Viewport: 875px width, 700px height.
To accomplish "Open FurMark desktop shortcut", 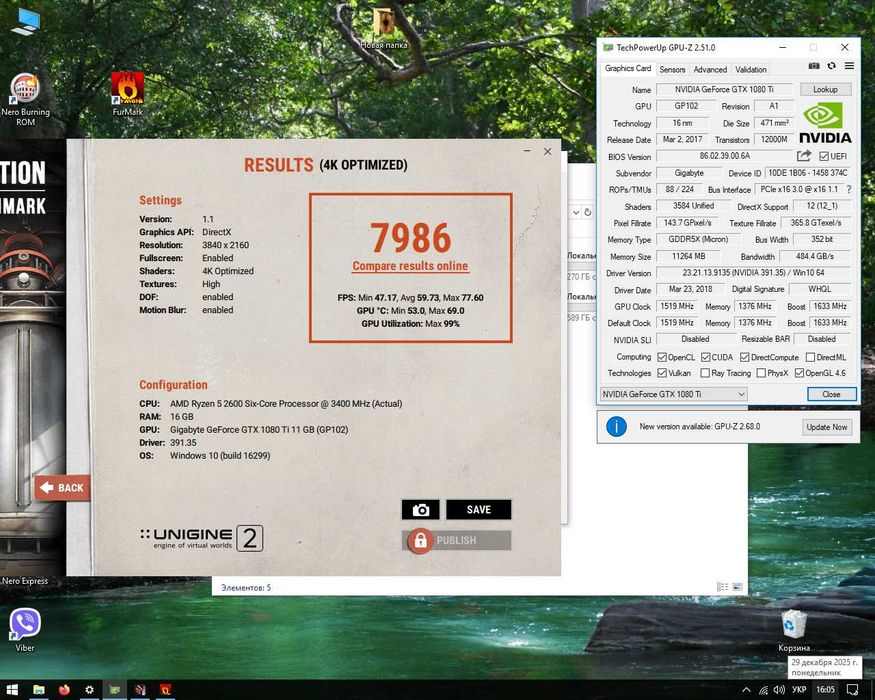I will coord(127,94).
